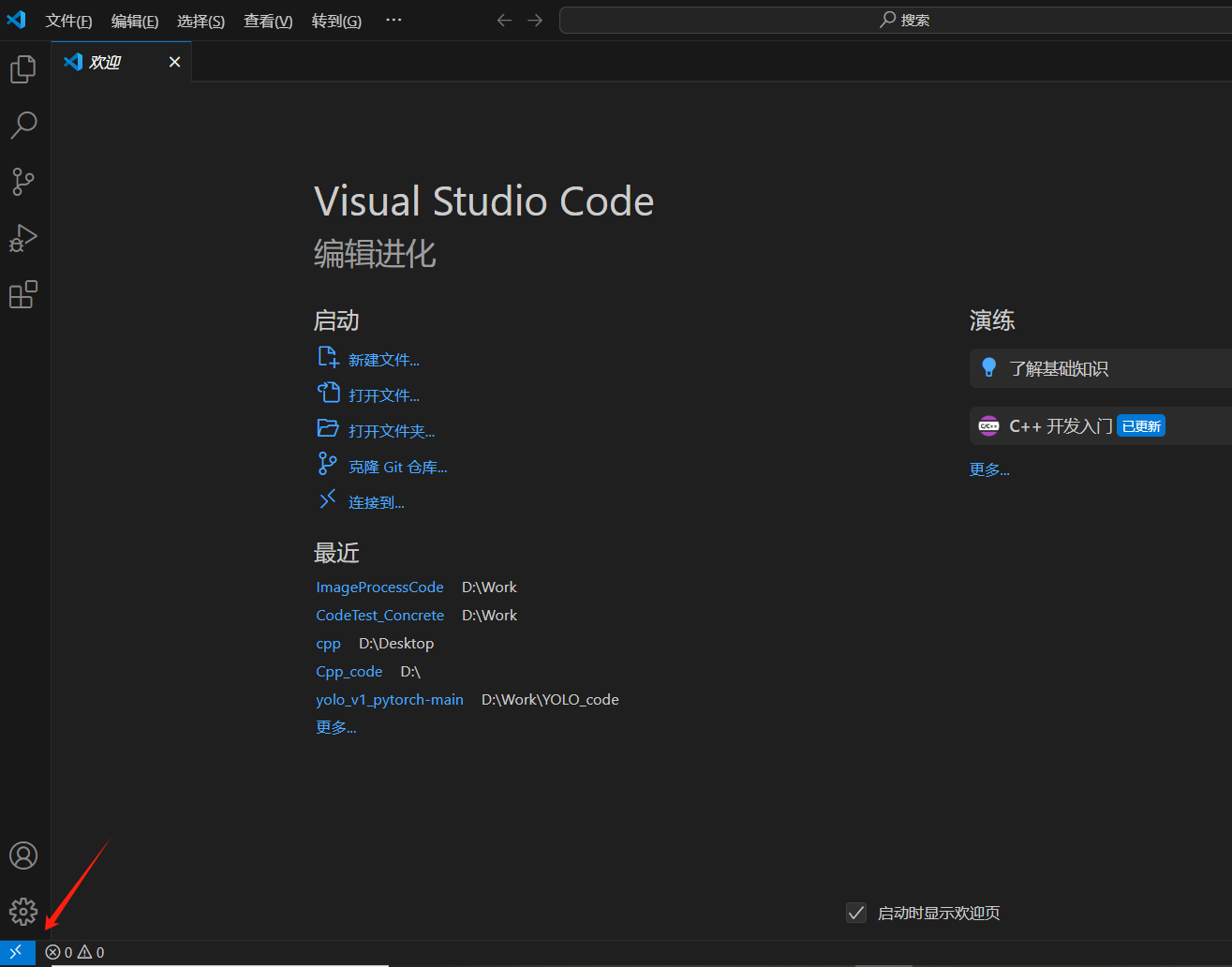Click the 连接到... link
The width and height of the screenshot is (1232, 967).
pyautogui.click(x=377, y=502)
